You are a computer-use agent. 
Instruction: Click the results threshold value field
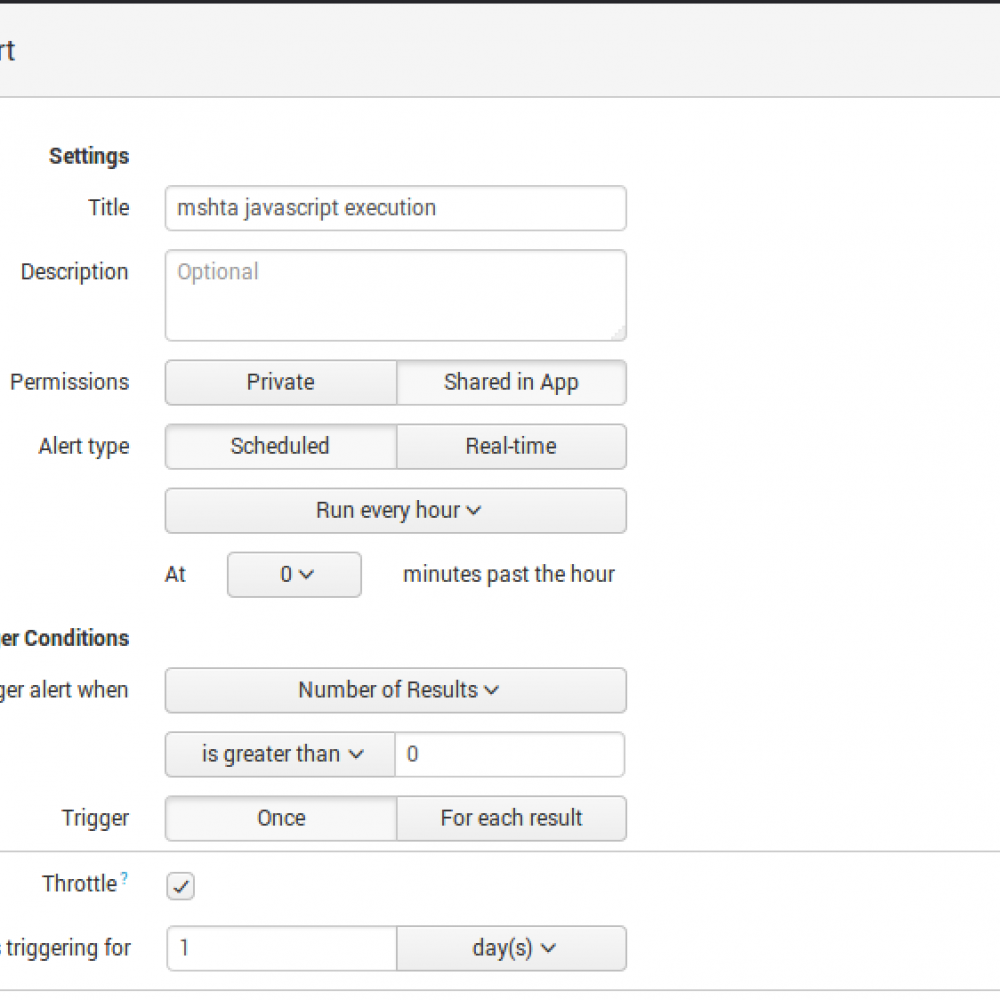pos(510,755)
